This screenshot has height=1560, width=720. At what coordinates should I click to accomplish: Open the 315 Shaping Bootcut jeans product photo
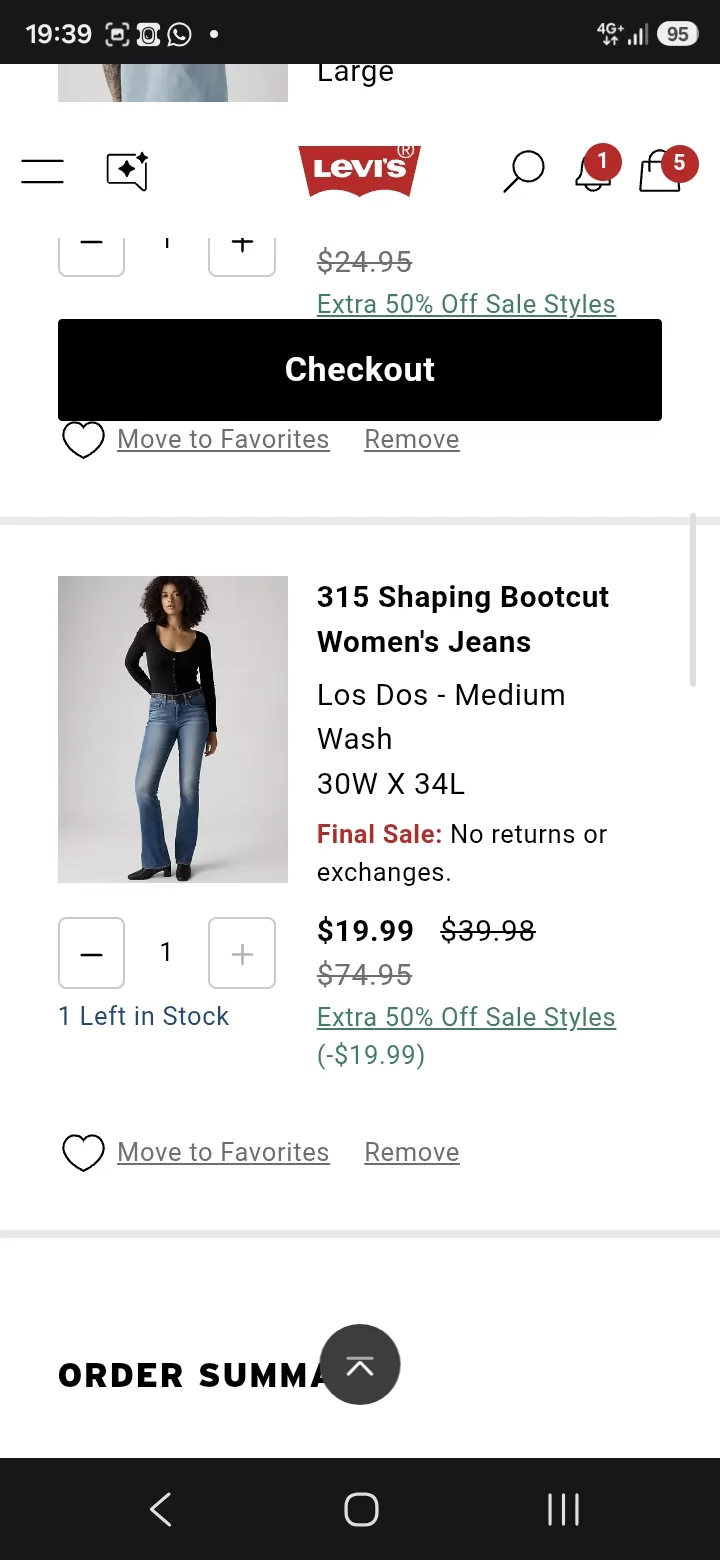point(173,729)
